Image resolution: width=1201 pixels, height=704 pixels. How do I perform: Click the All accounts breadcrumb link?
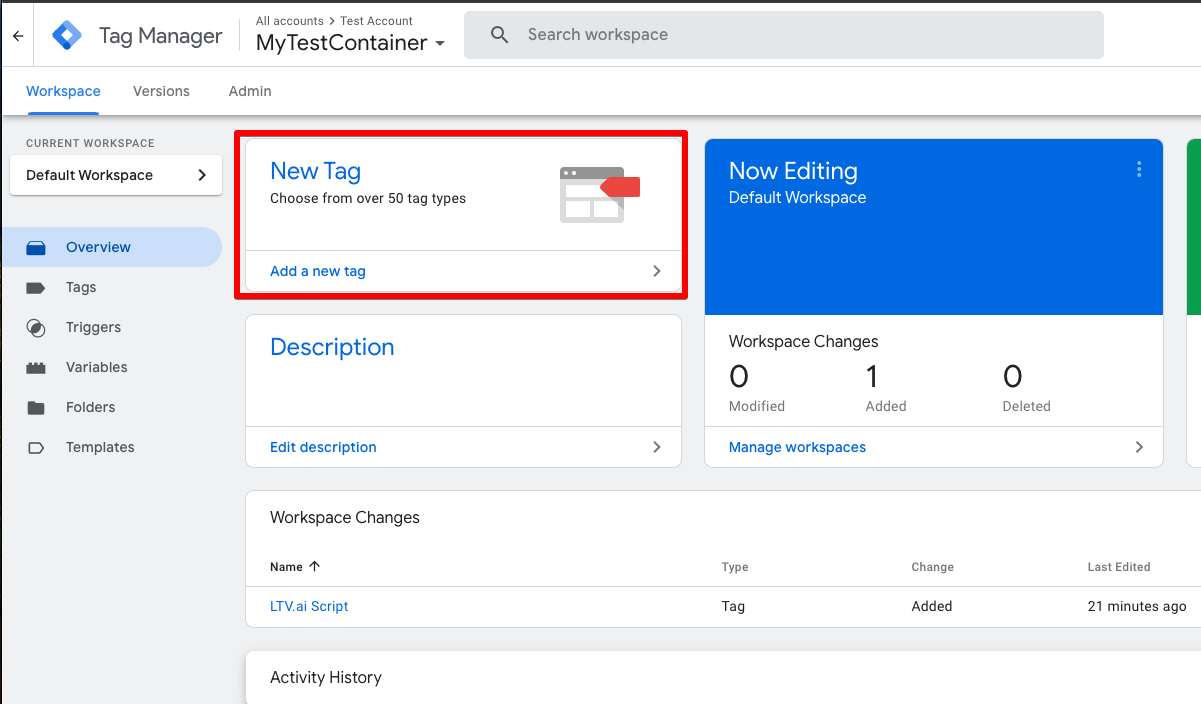point(290,20)
